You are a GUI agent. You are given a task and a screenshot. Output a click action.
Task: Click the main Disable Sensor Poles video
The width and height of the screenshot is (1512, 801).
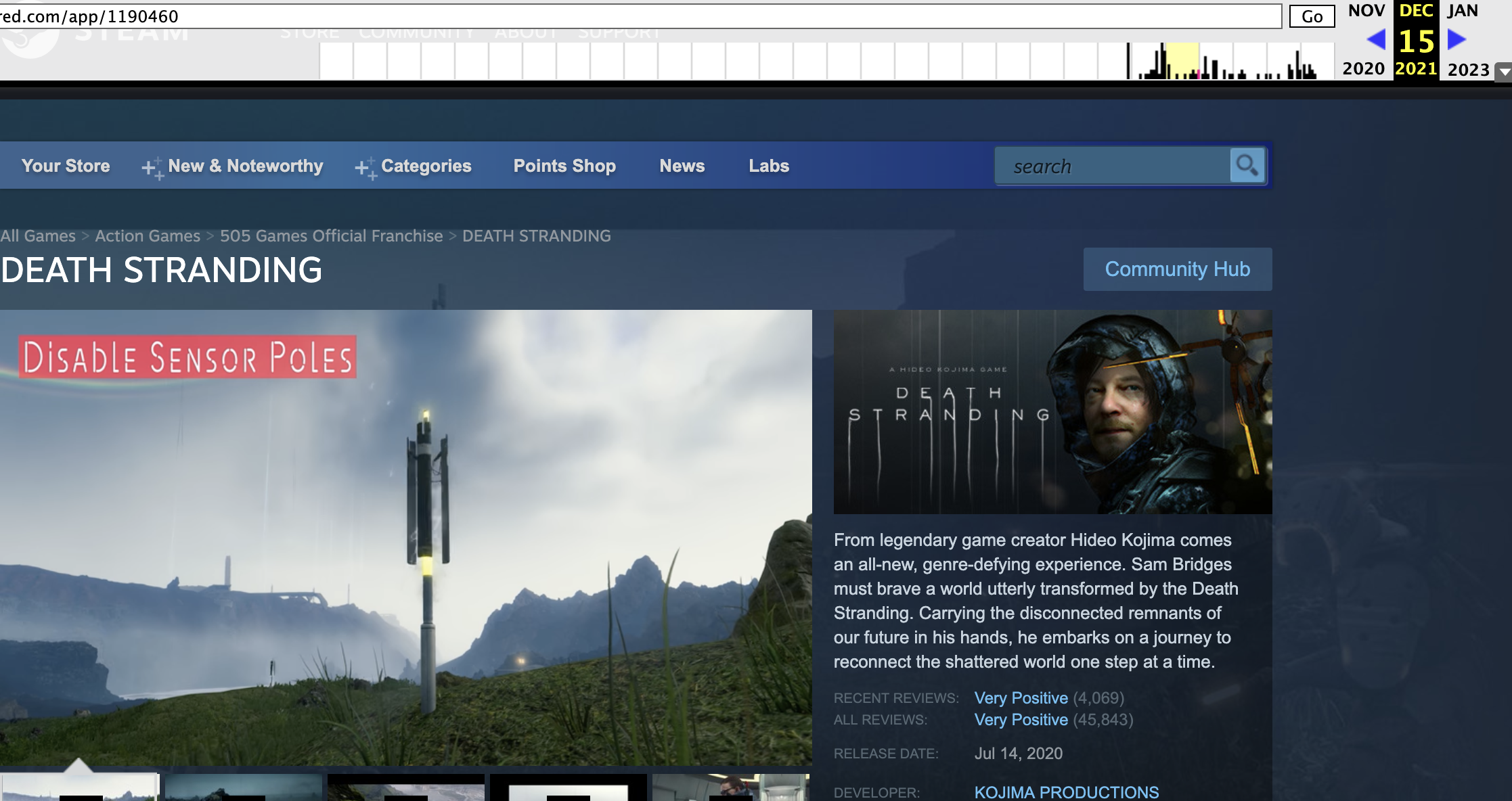406,538
